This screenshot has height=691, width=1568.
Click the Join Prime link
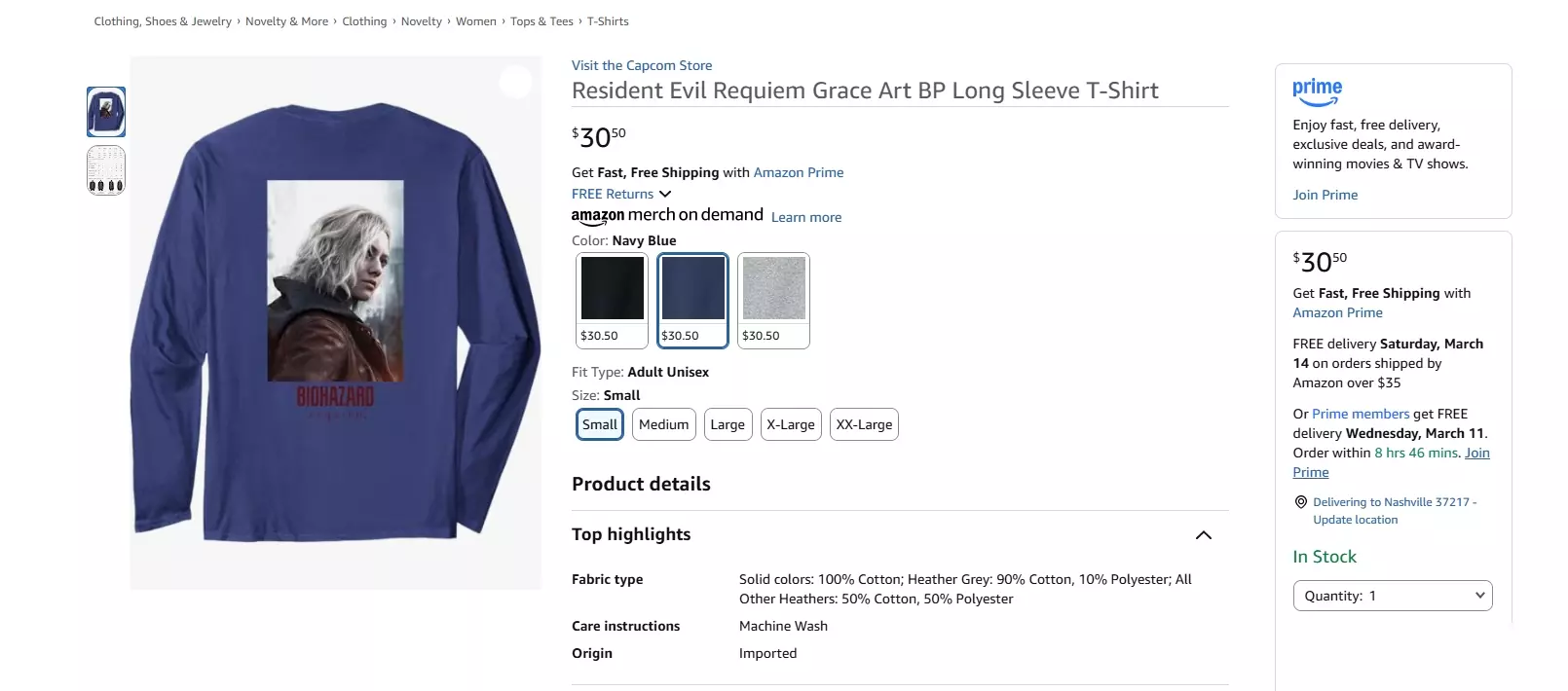pos(1325,195)
